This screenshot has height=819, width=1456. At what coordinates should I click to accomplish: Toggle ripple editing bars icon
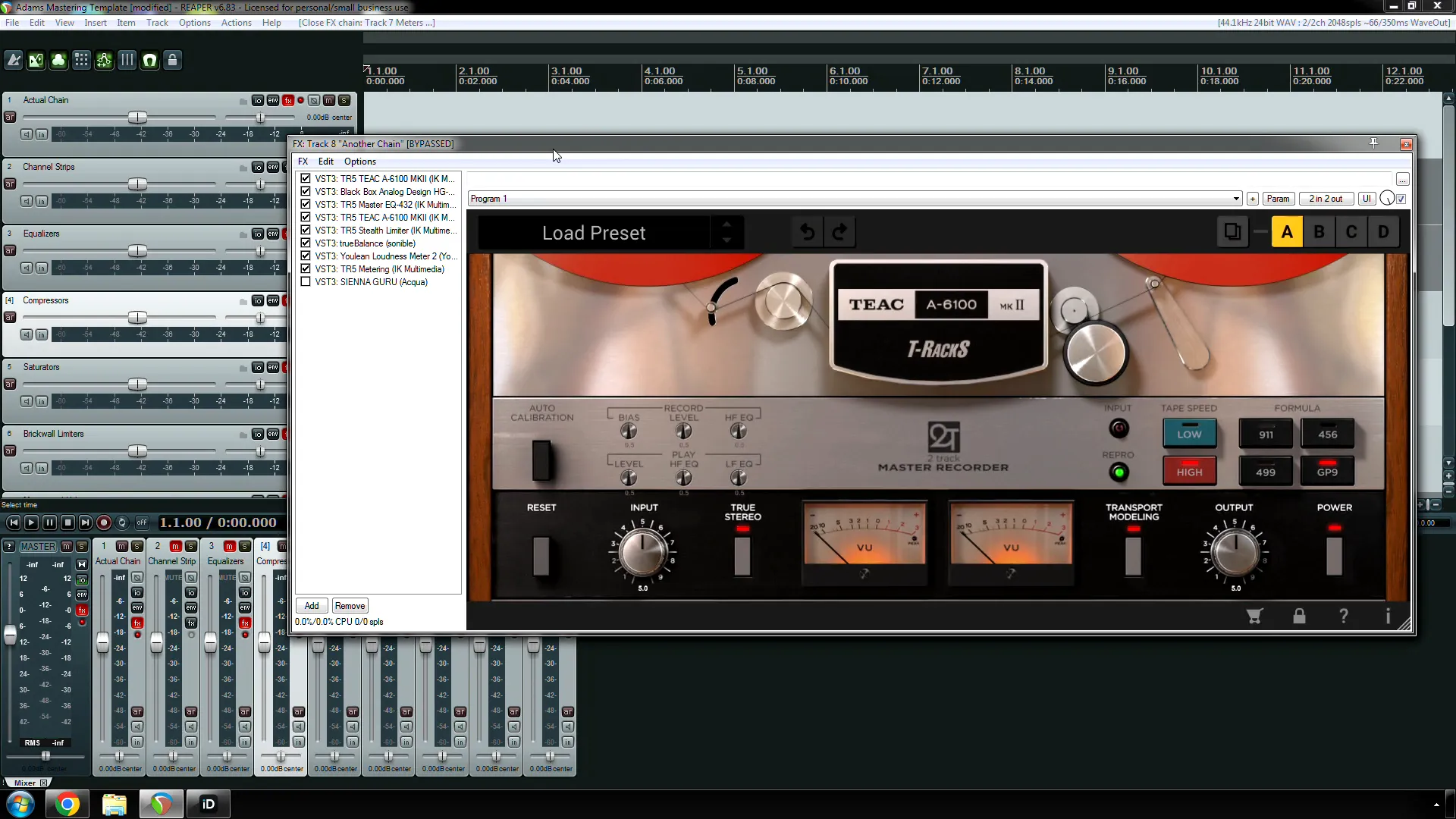pyautogui.click(x=127, y=60)
